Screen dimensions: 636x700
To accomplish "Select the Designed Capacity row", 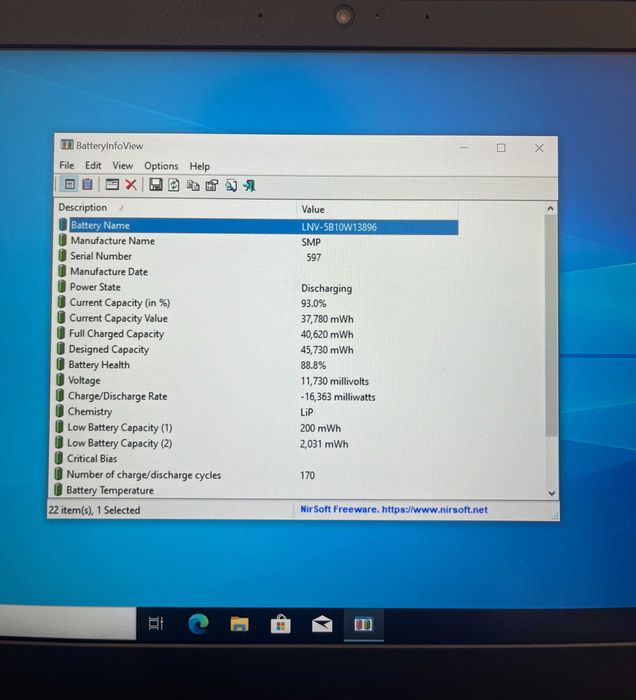I will [257, 350].
